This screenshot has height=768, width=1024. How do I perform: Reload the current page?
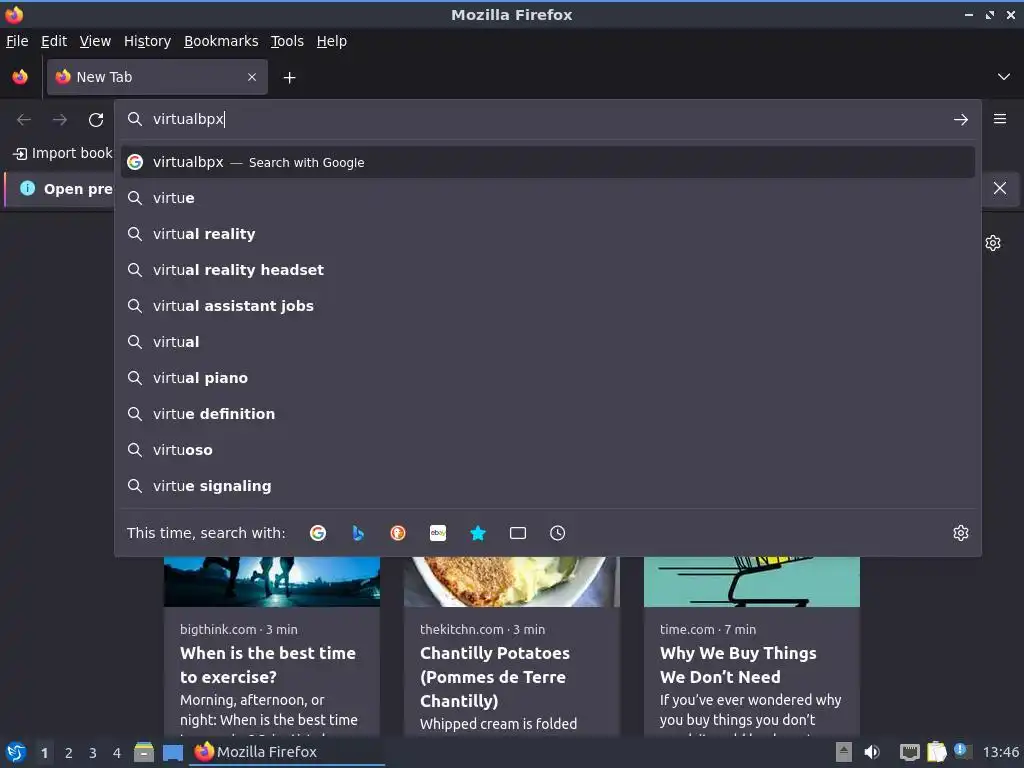(x=96, y=120)
